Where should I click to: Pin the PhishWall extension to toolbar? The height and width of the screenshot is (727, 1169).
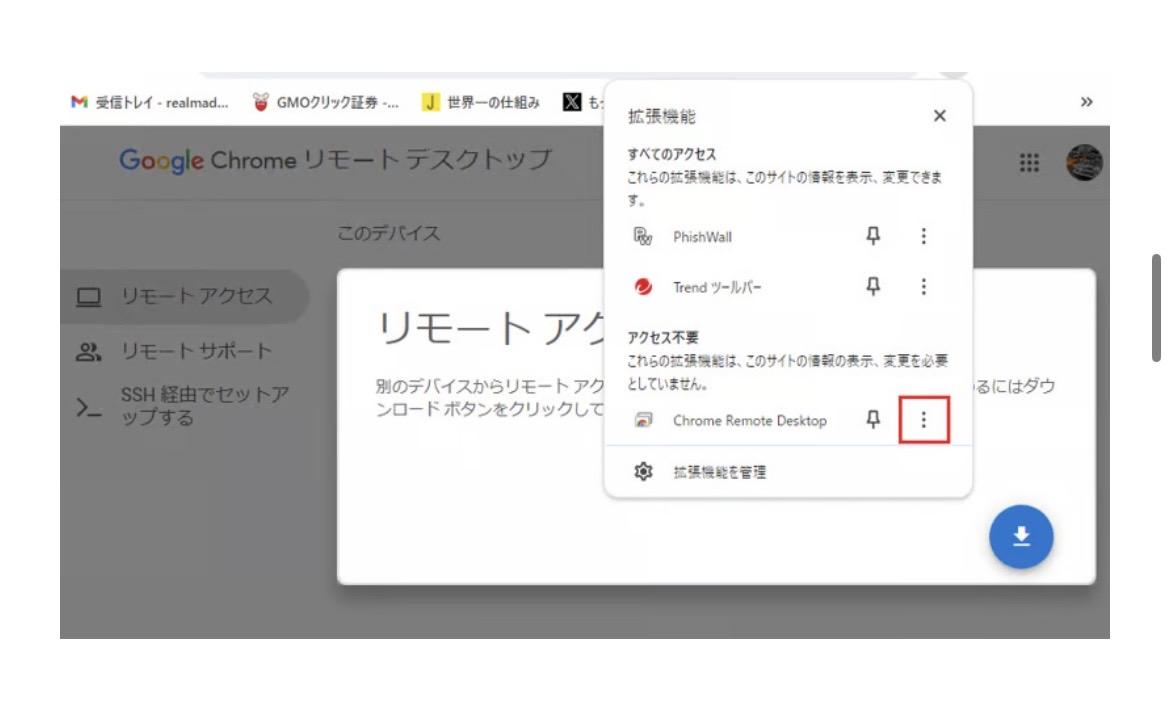point(873,236)
